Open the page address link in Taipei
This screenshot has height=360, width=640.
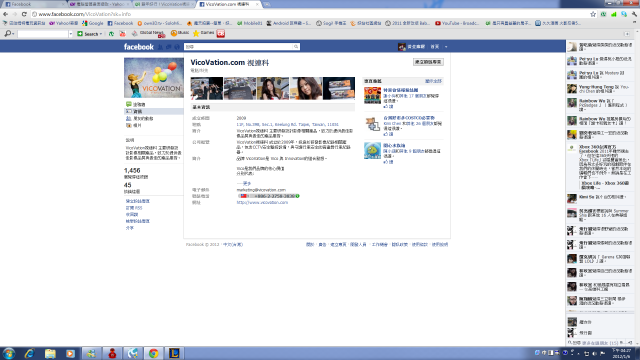click(x=287, y=124)
